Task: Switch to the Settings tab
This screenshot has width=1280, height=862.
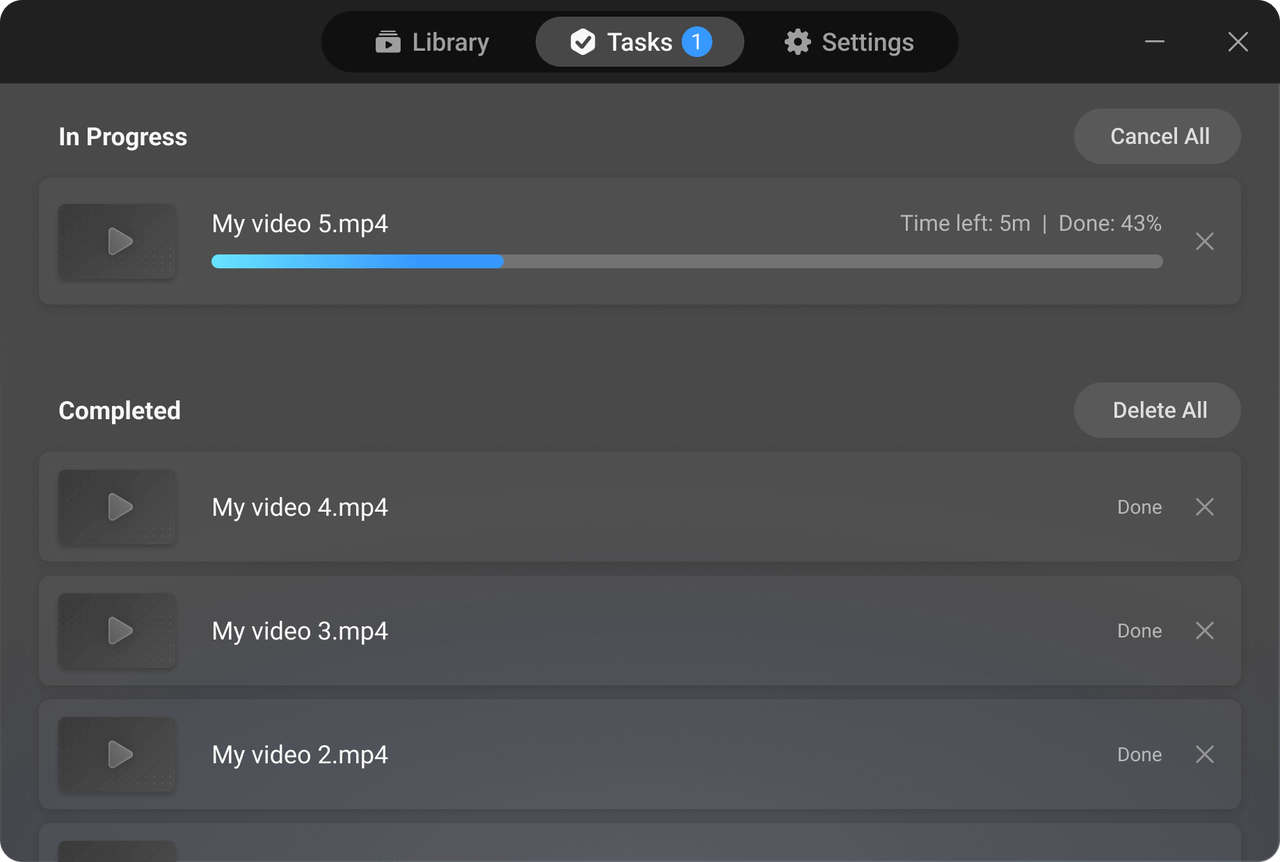Action: click(849, 42)
